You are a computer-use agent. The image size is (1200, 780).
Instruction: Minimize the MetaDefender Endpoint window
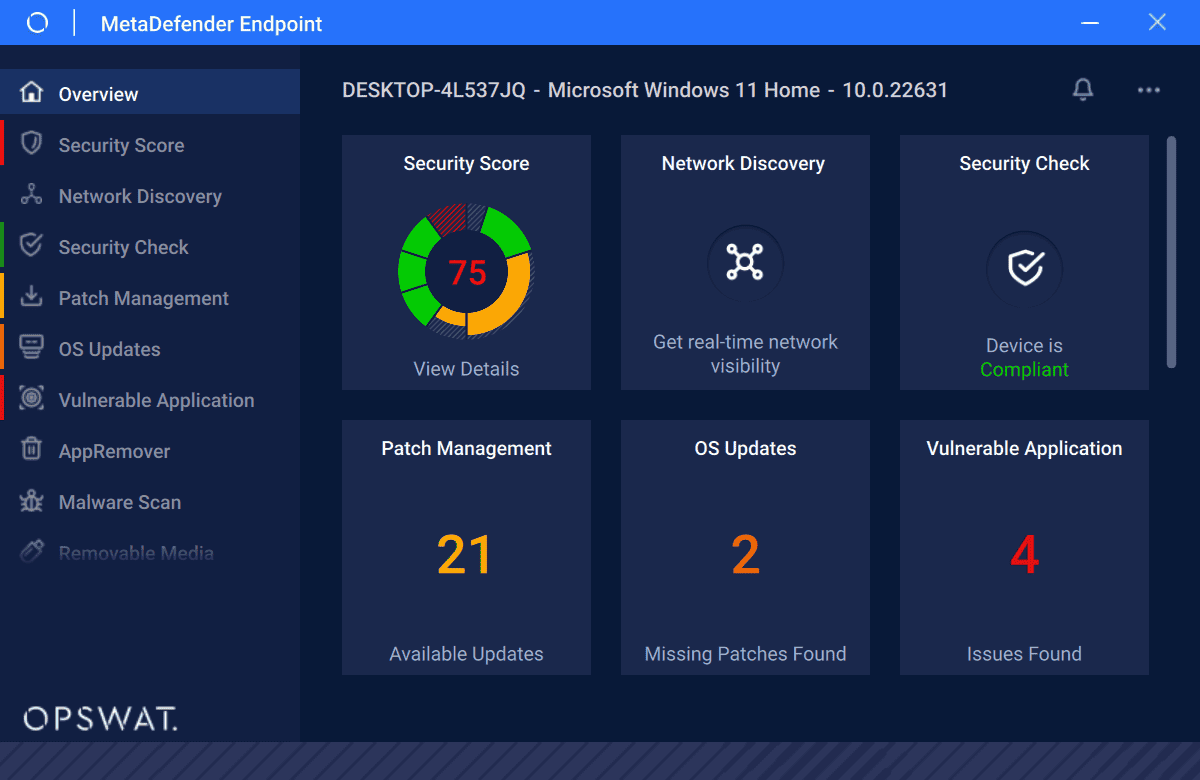[1092, 22]
